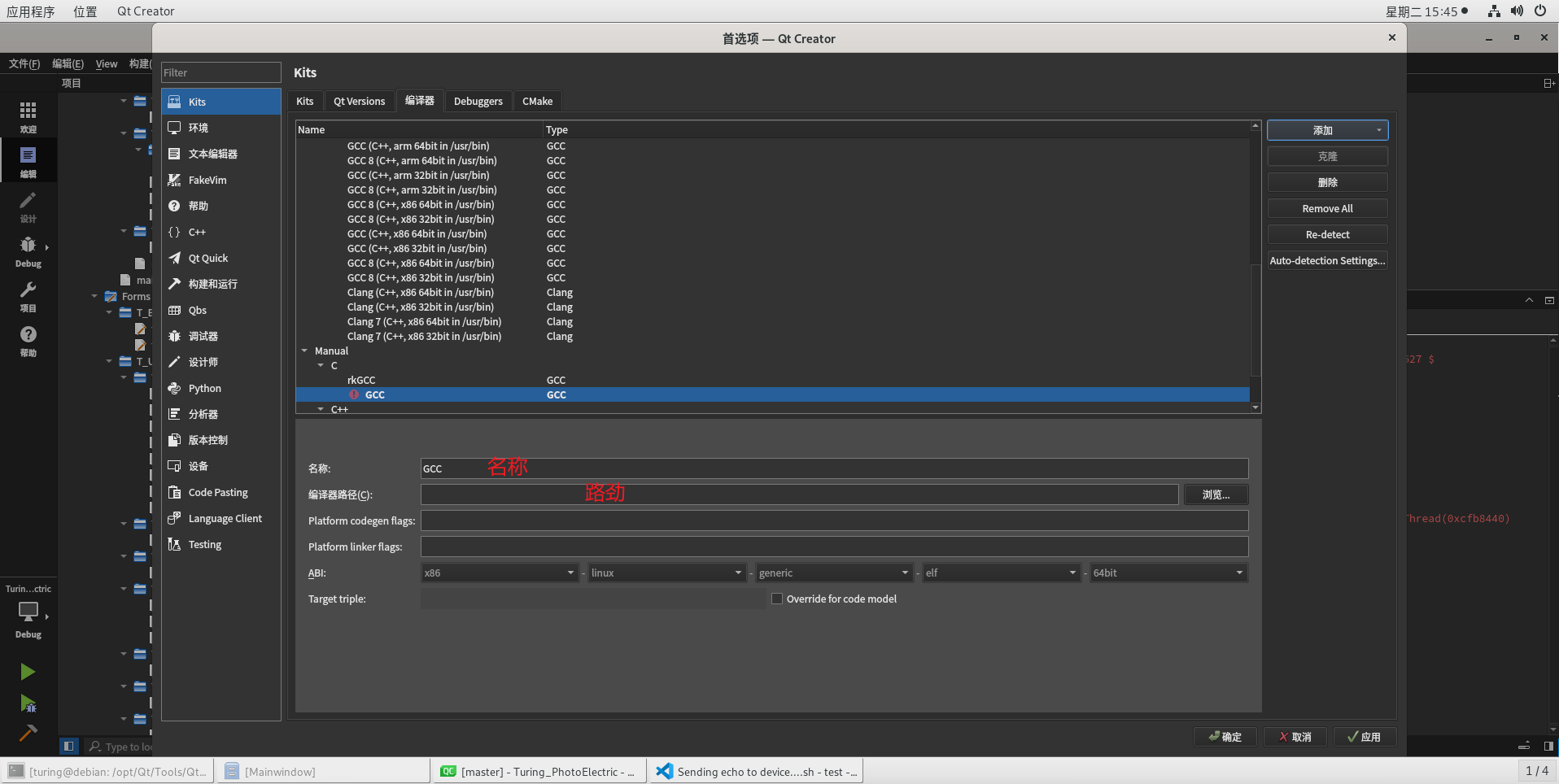Click the 应用 button
The image size is (1559, 784).
coord(1365,737)
